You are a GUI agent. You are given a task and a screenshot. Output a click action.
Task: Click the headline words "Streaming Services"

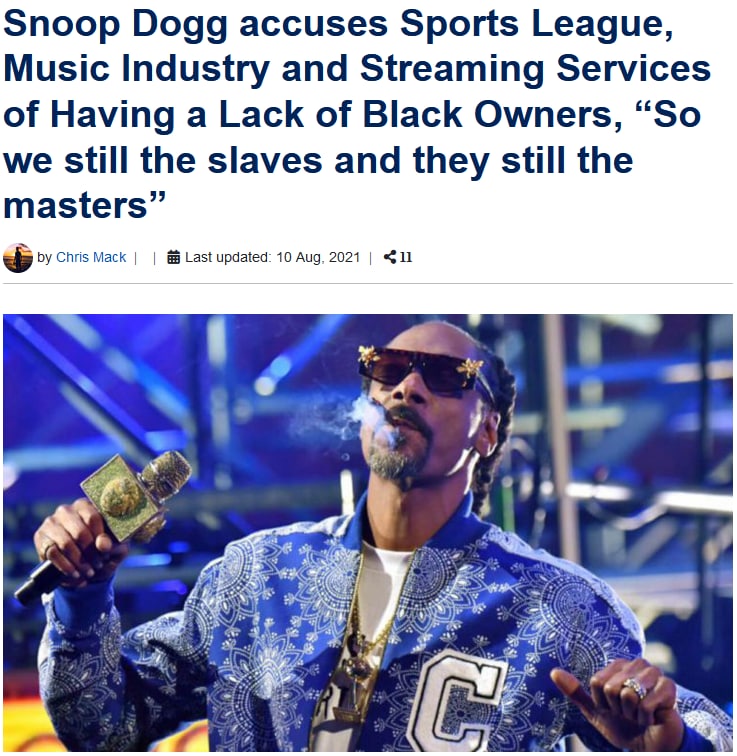535,68
